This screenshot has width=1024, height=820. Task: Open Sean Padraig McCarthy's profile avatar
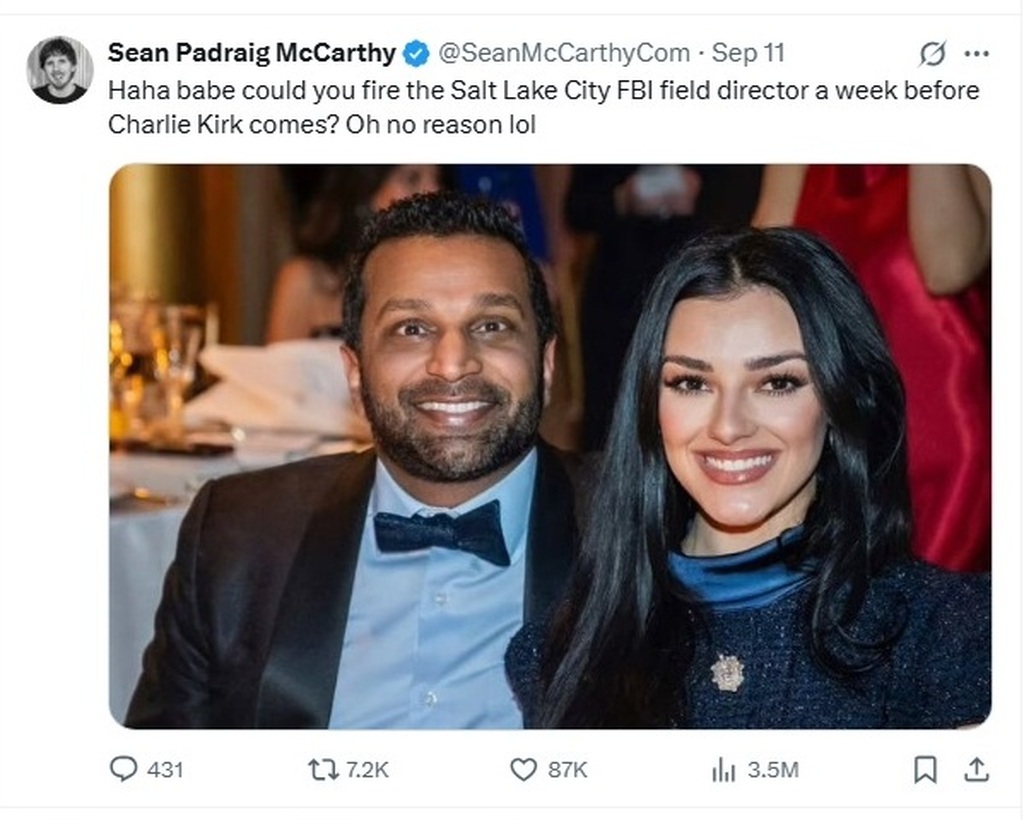click(x=60, y=70)
